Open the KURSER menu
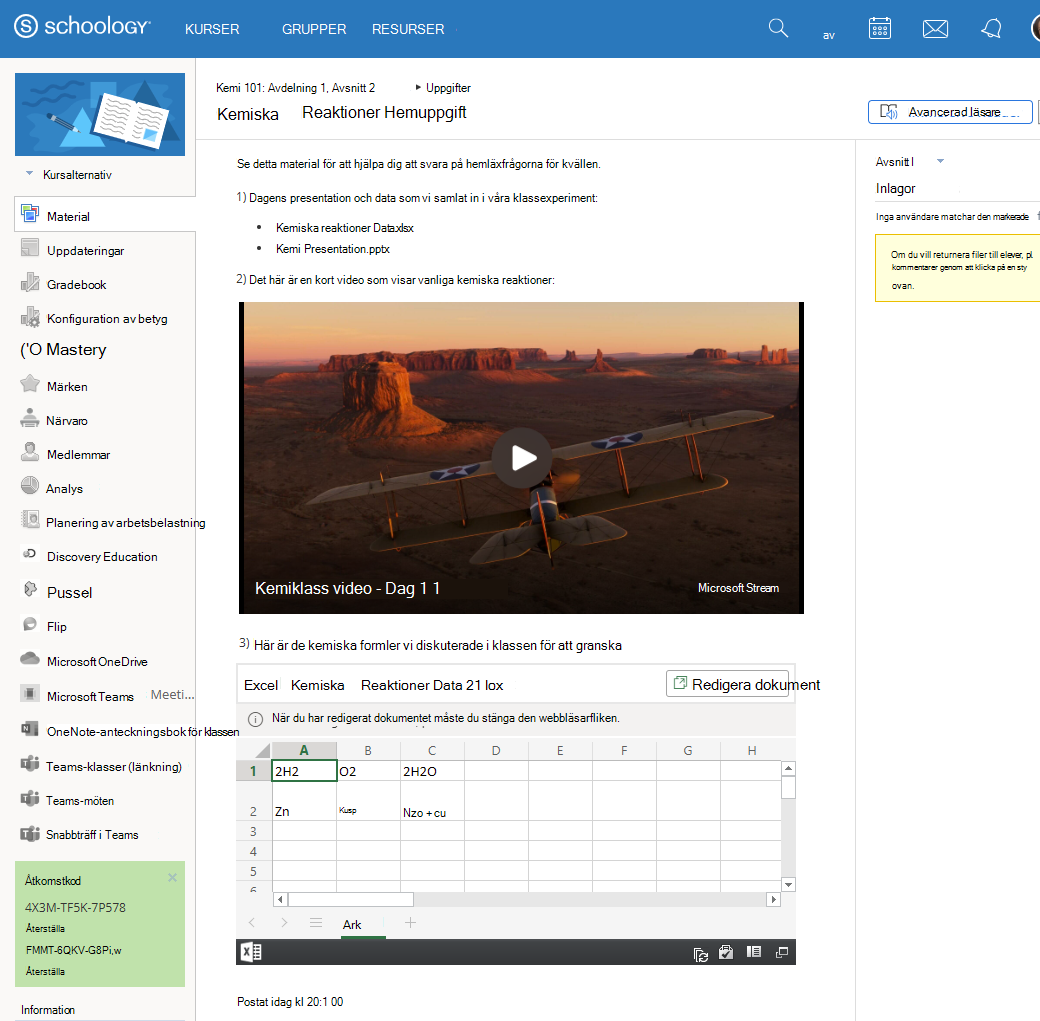Image resolution: width=1040 pixels, height=1021 pixels. point(212,29)
